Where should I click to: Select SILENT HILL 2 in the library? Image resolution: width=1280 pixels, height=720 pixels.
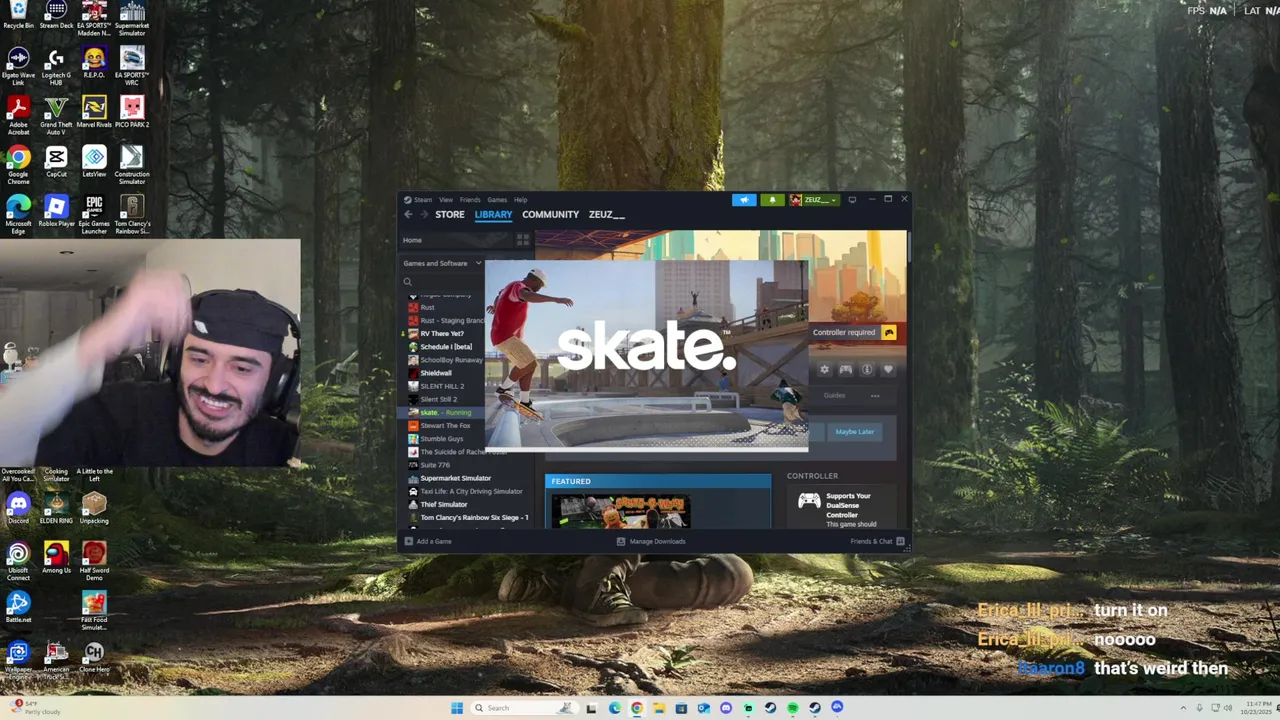tap(436, 386)
